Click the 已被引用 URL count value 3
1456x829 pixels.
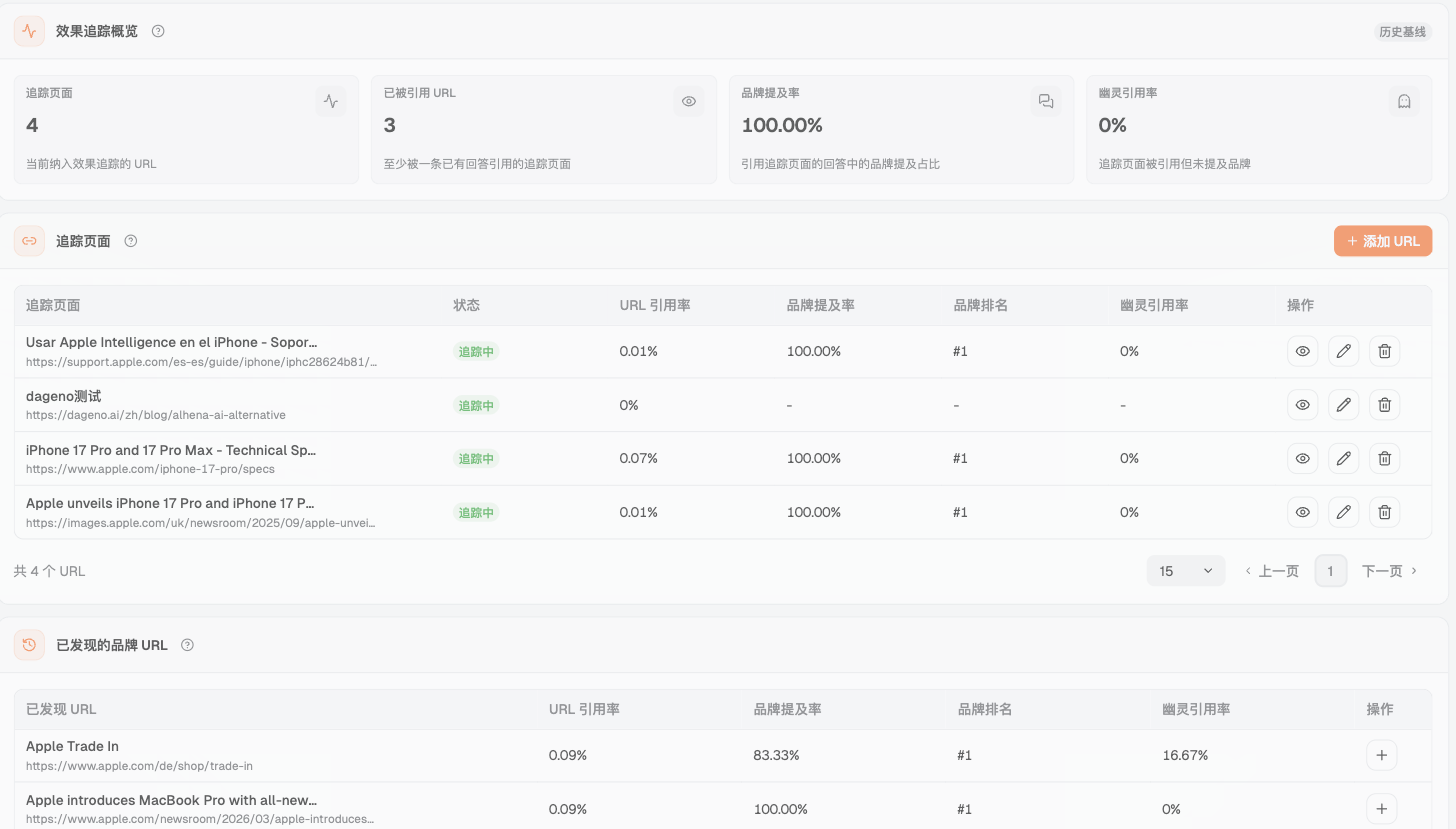390,125
